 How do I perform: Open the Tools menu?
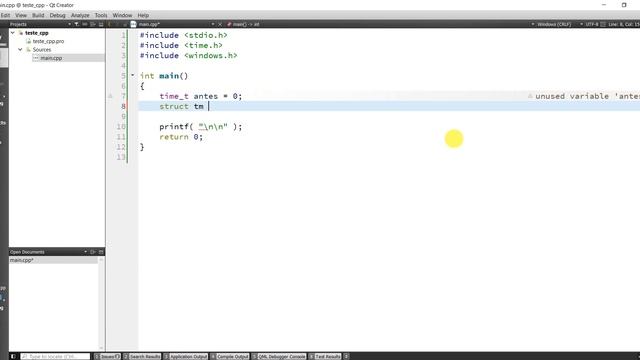tap(101, 15)
